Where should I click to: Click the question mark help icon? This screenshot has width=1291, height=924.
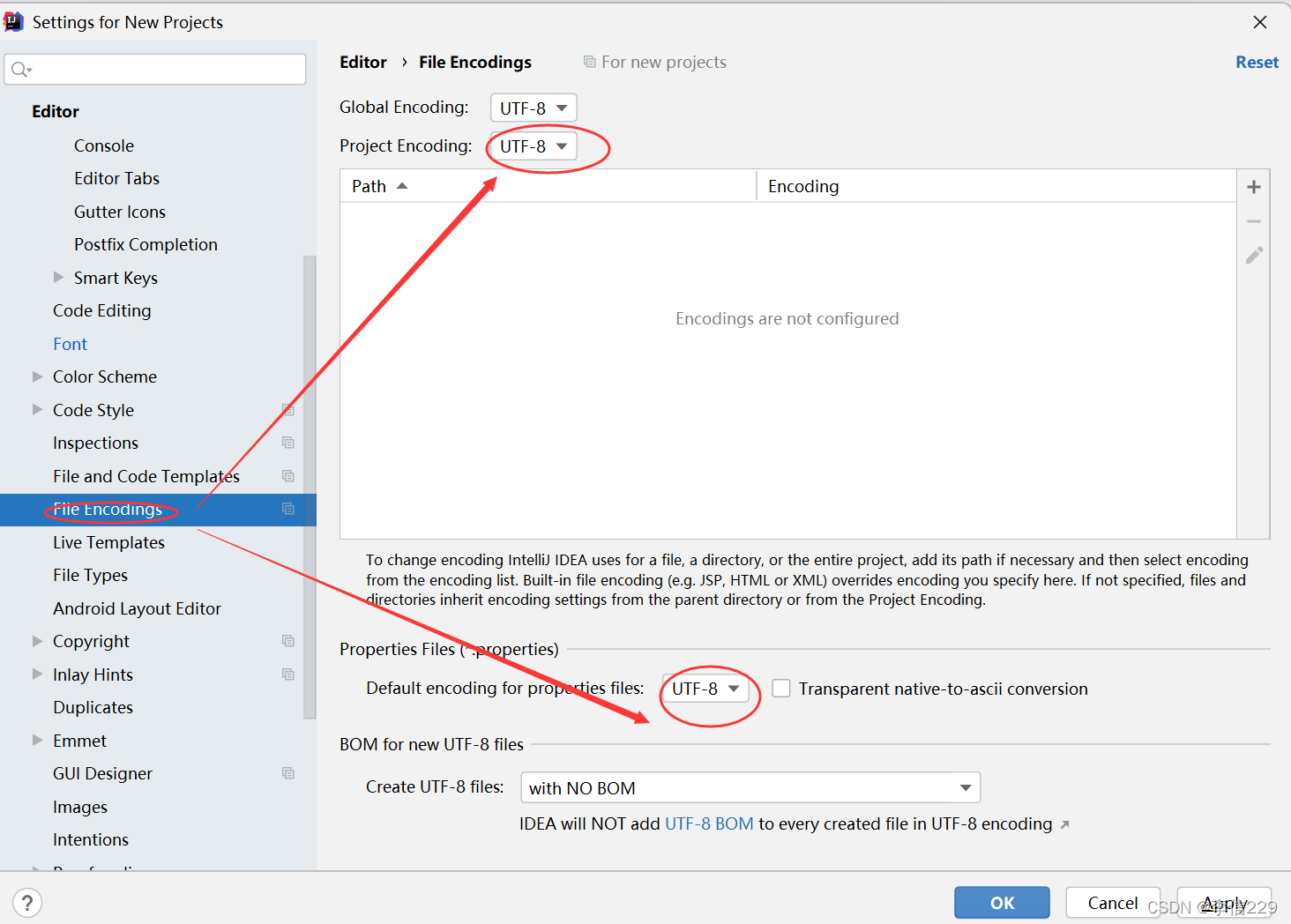[27, 903]
